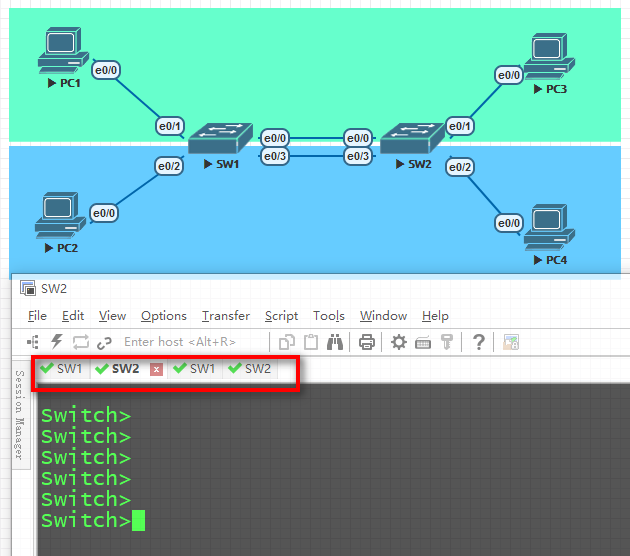Open the File menu
This screenshot has width=630, height=556.
pos(37,316)
